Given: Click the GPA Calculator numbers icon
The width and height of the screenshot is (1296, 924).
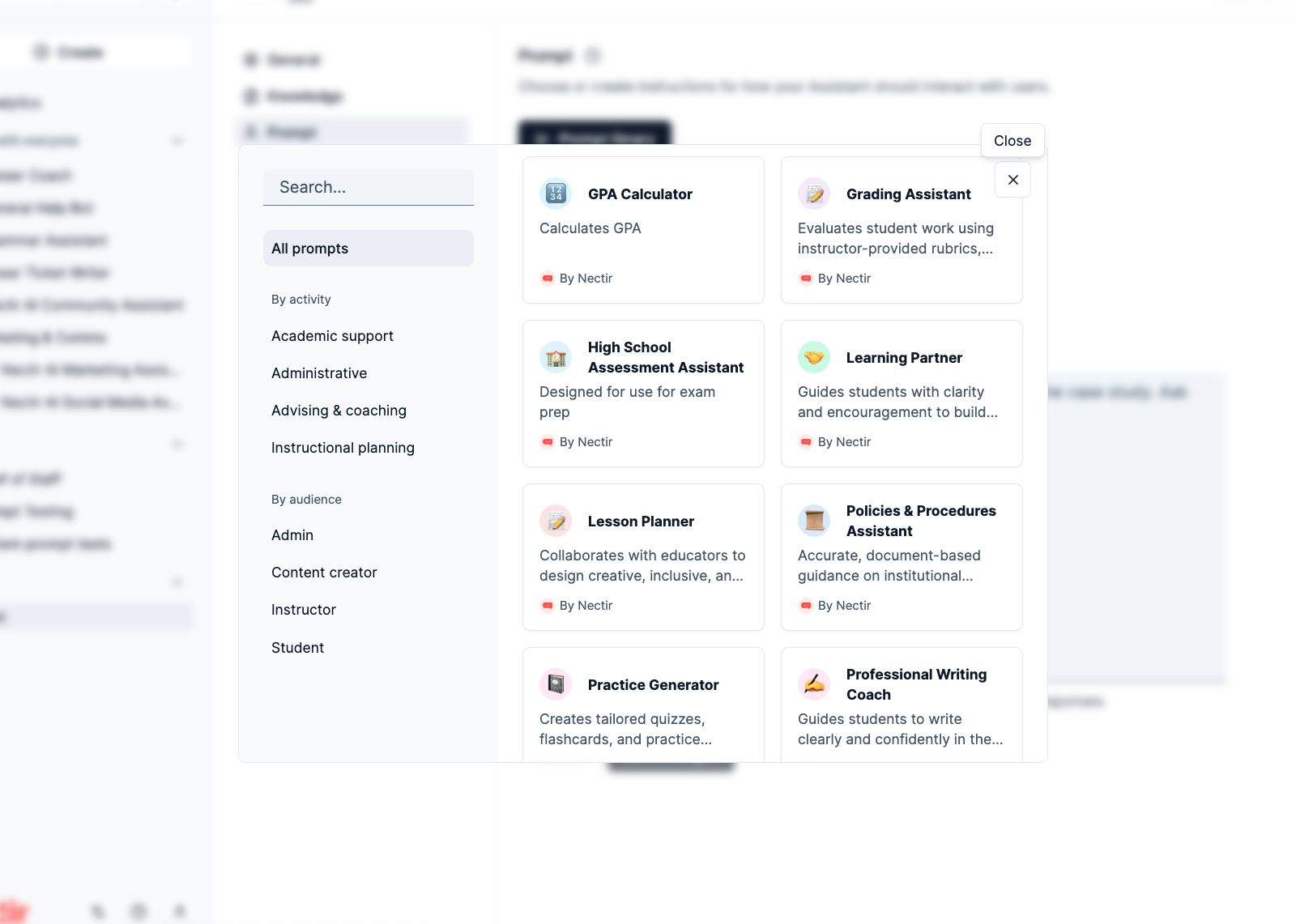Looking at the screenshot, I should 556,194.
